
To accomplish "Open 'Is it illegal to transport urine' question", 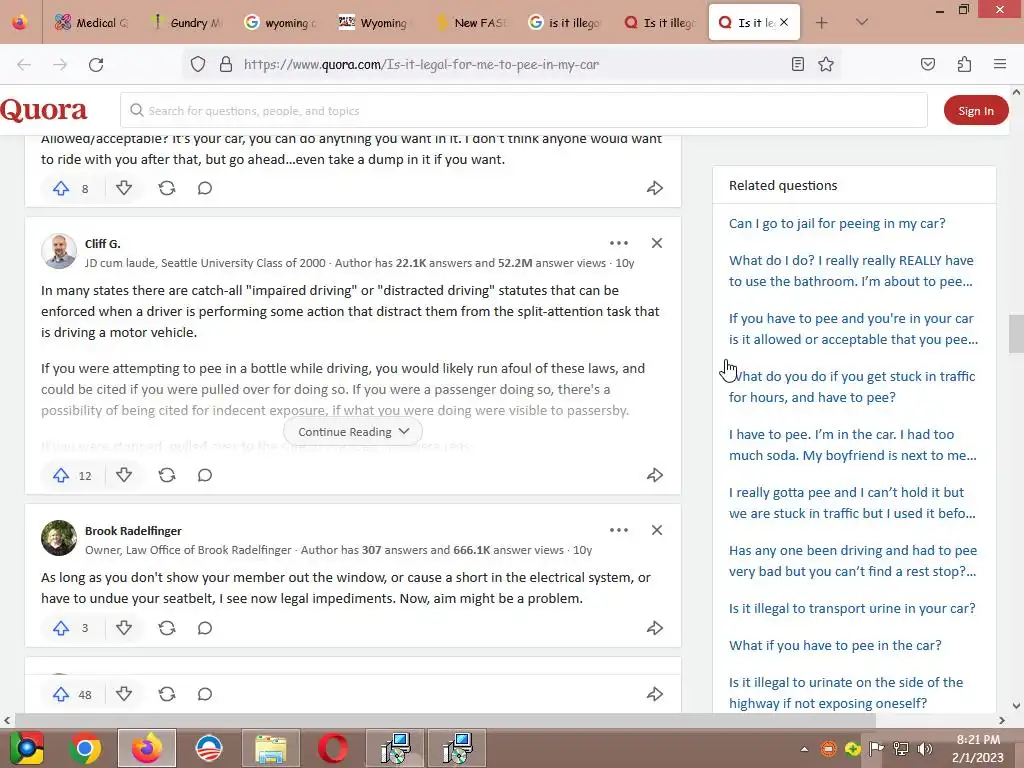I will tap(852, 609).
